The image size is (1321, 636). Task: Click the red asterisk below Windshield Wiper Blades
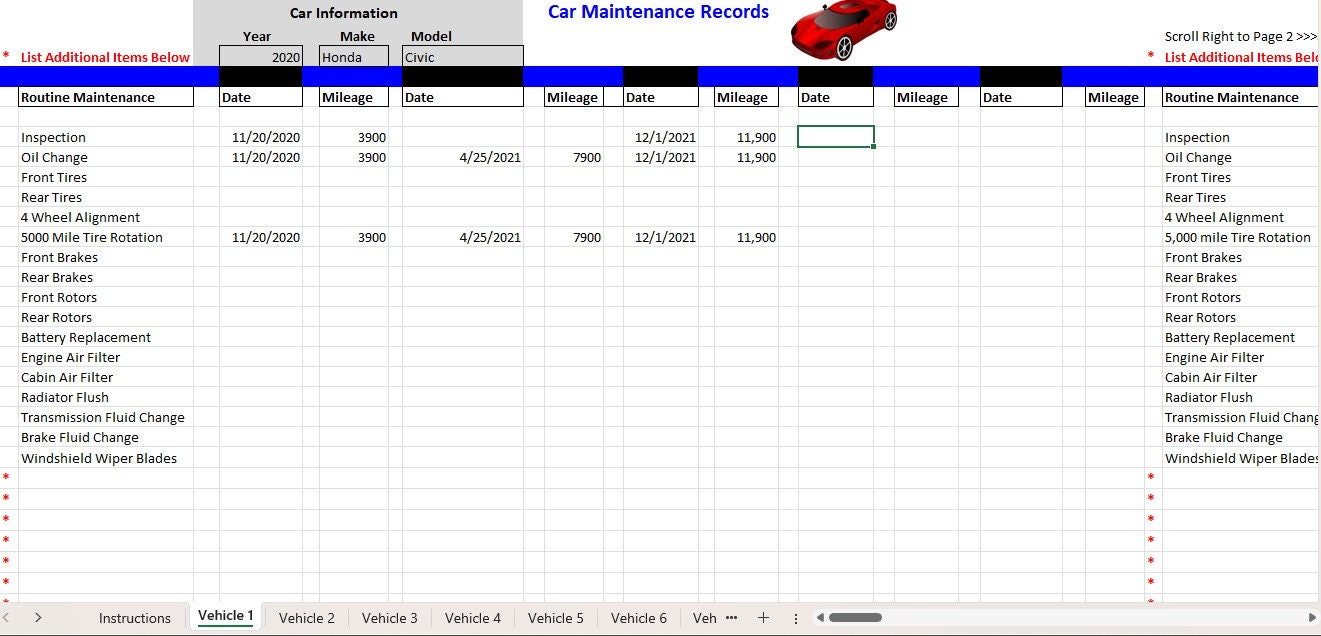coord(6,478)
